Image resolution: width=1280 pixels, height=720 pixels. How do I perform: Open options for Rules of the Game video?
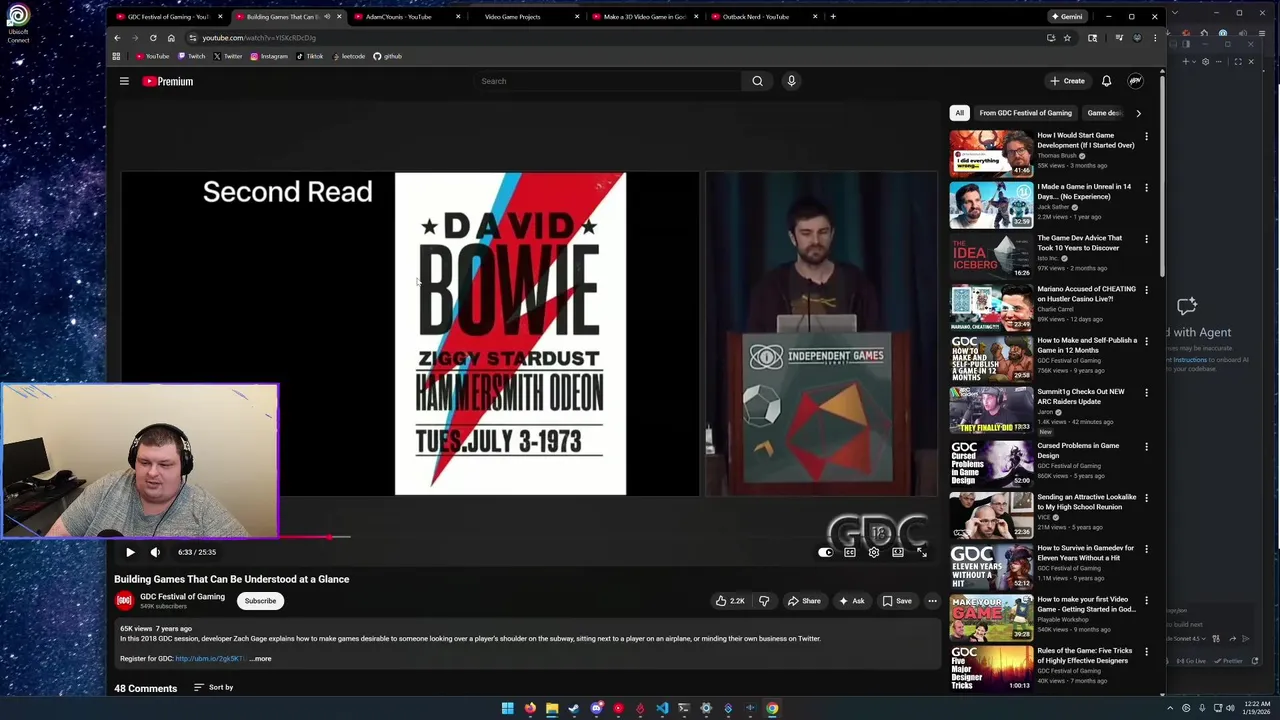pos(1146,651)
